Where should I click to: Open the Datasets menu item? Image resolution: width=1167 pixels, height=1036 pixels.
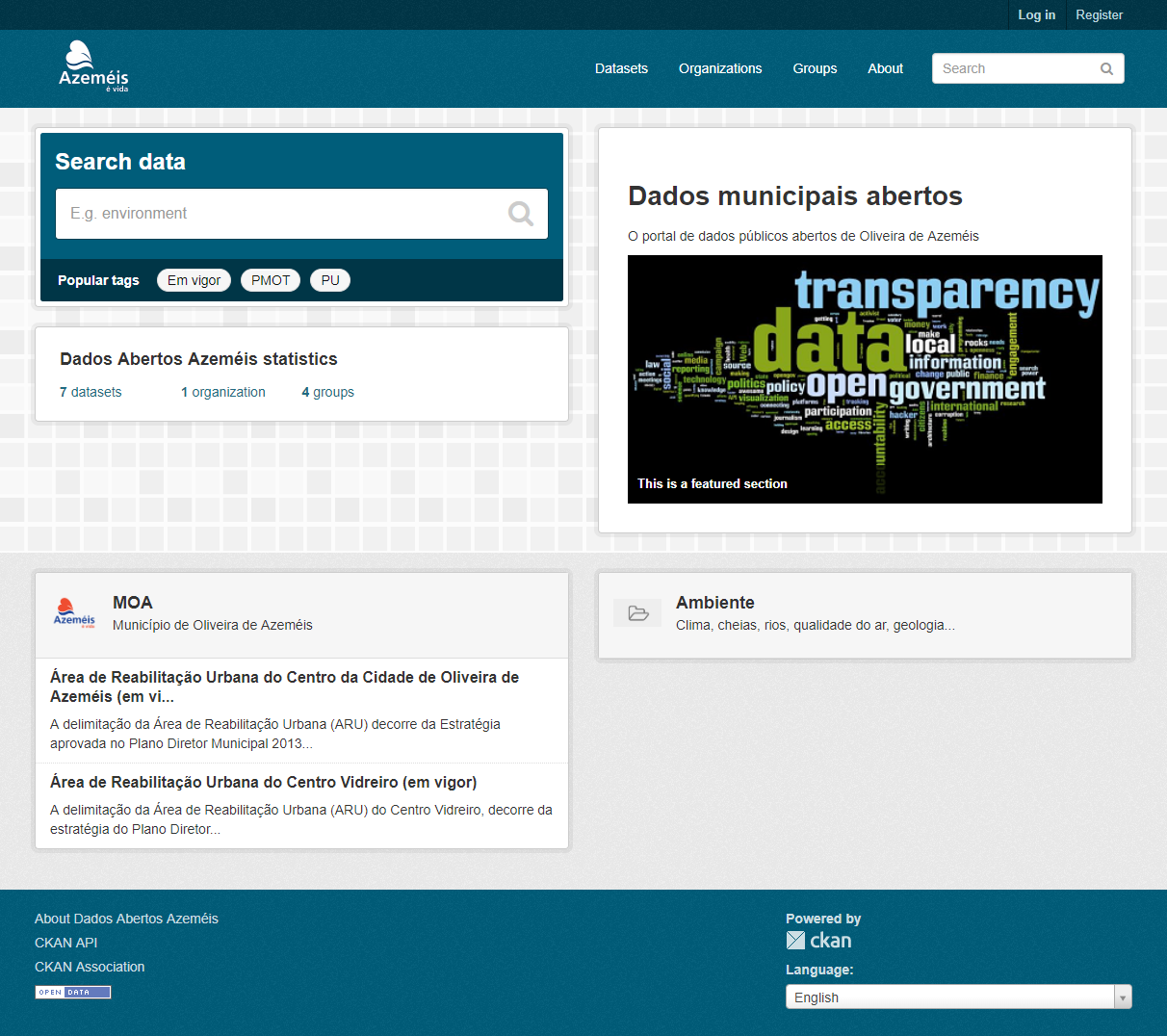tap(621, 68)
